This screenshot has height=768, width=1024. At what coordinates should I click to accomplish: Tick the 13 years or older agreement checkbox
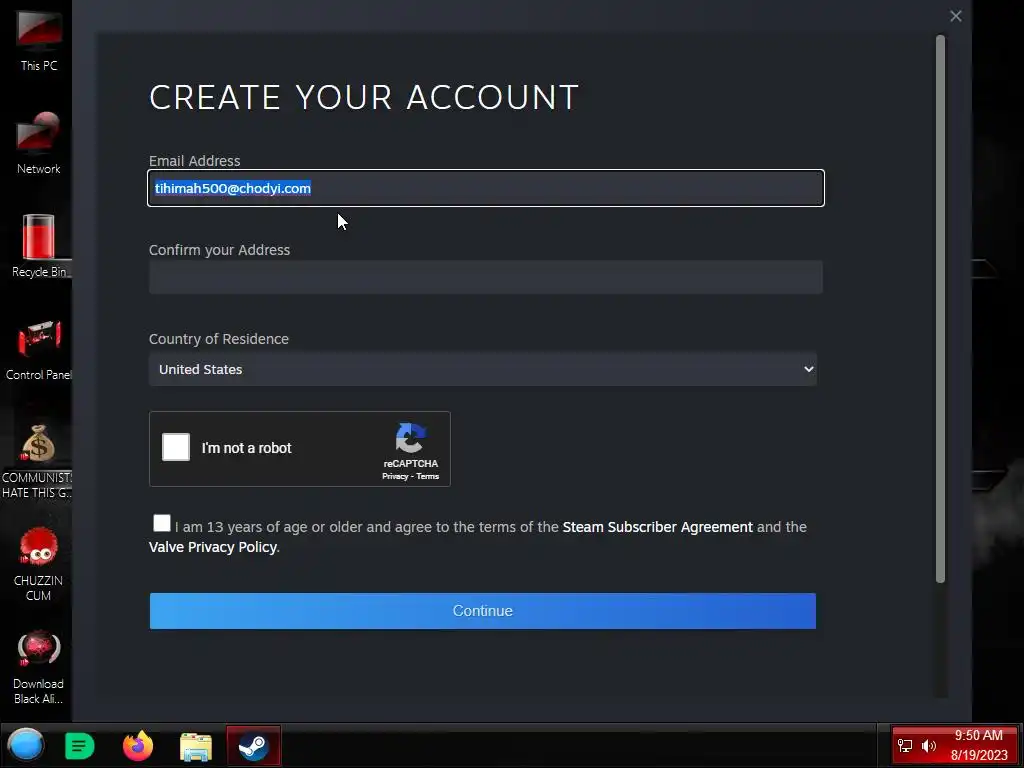tap(161, 523)
